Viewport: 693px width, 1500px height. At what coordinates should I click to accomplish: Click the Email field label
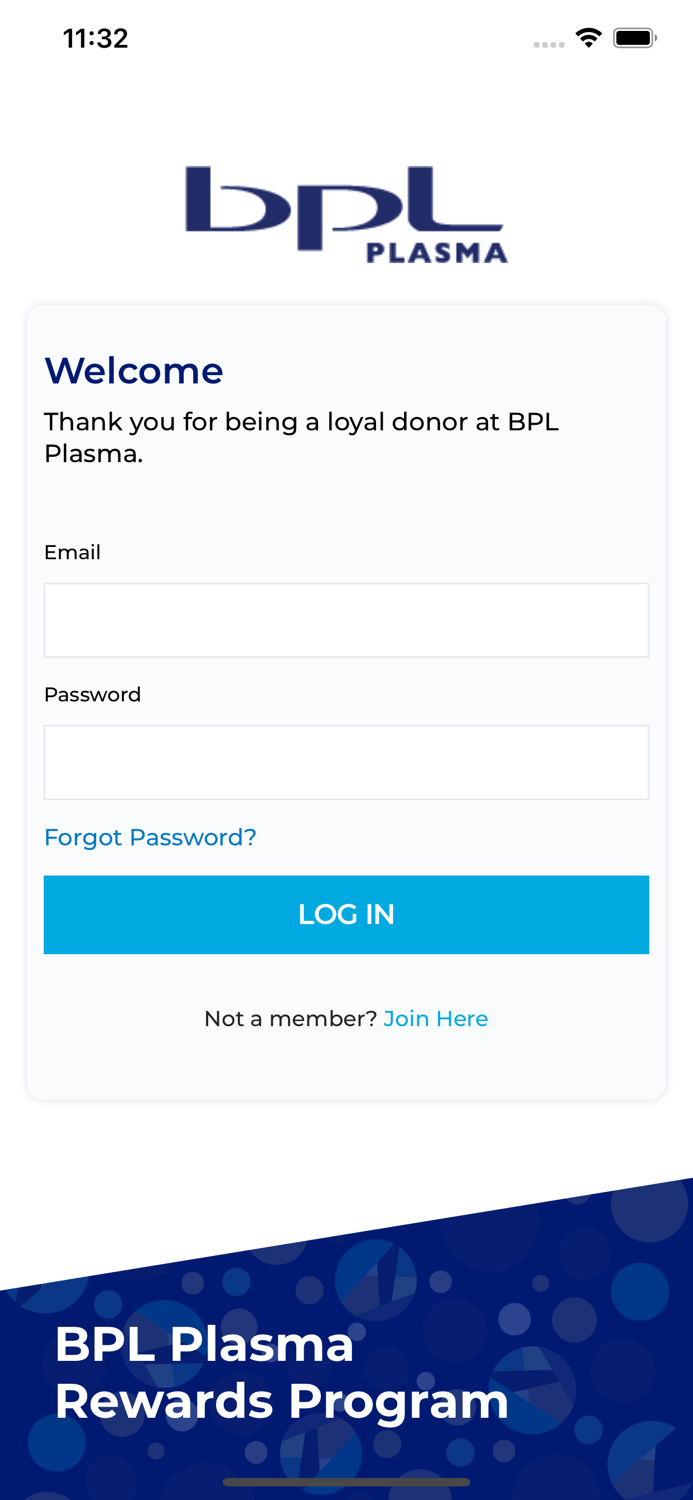pyautogui.click(x=72, y=552)
